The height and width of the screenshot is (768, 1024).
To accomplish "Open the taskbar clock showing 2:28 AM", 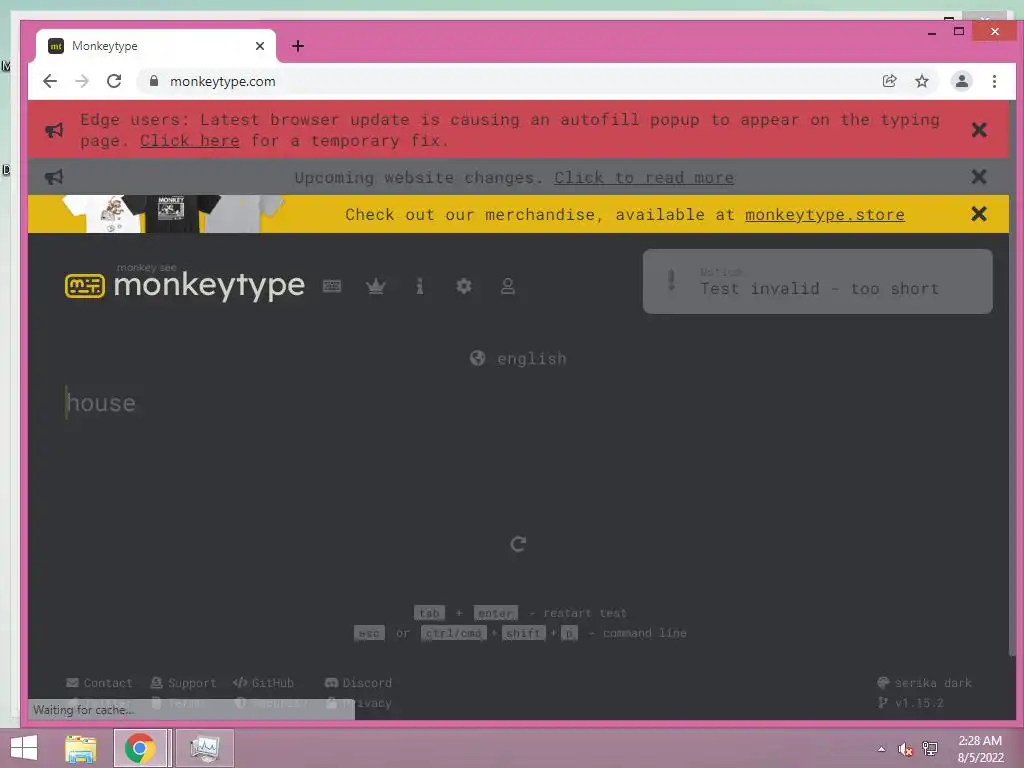I will click(980, 749).
